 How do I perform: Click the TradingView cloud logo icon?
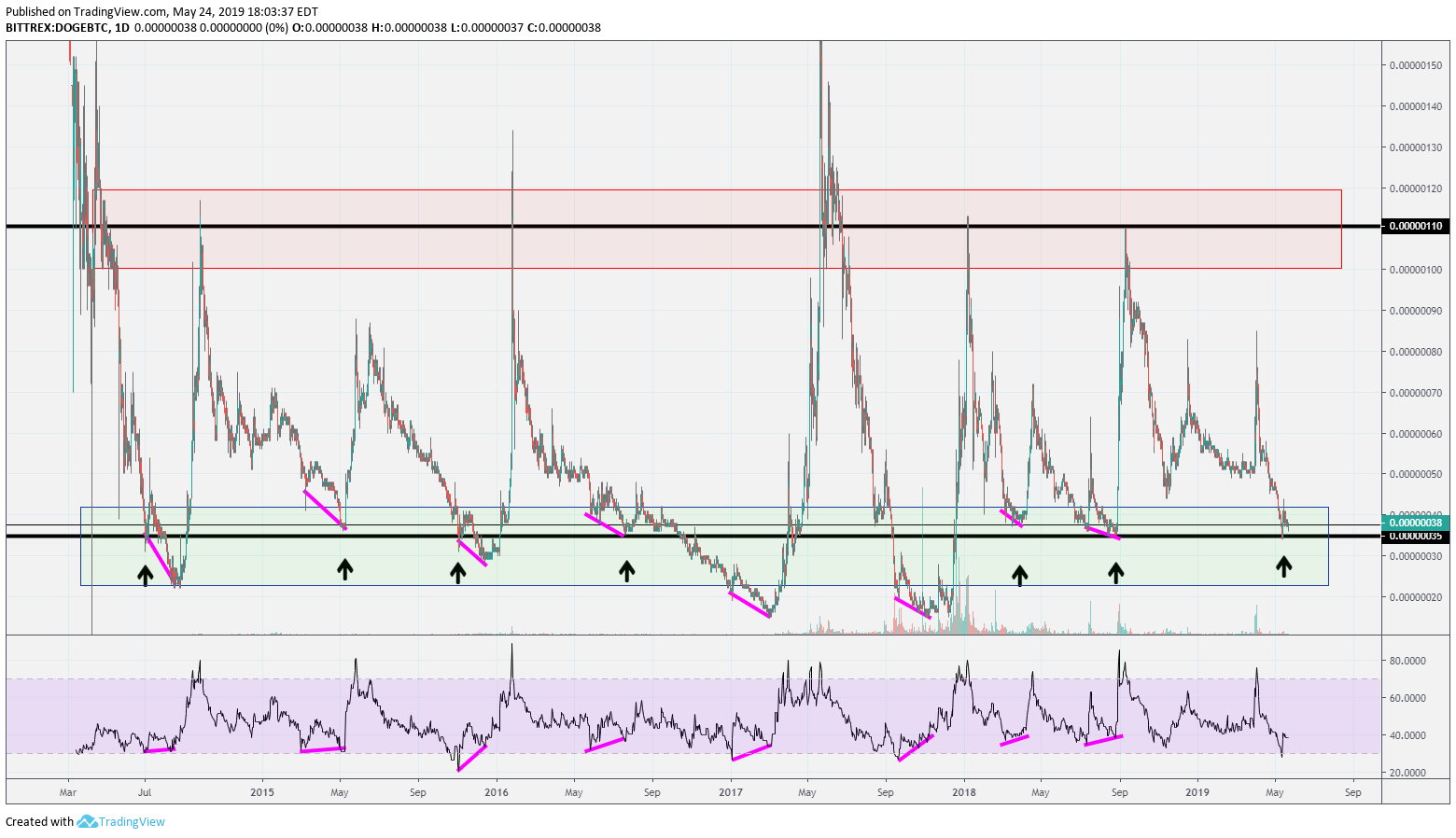click(87, 821)
